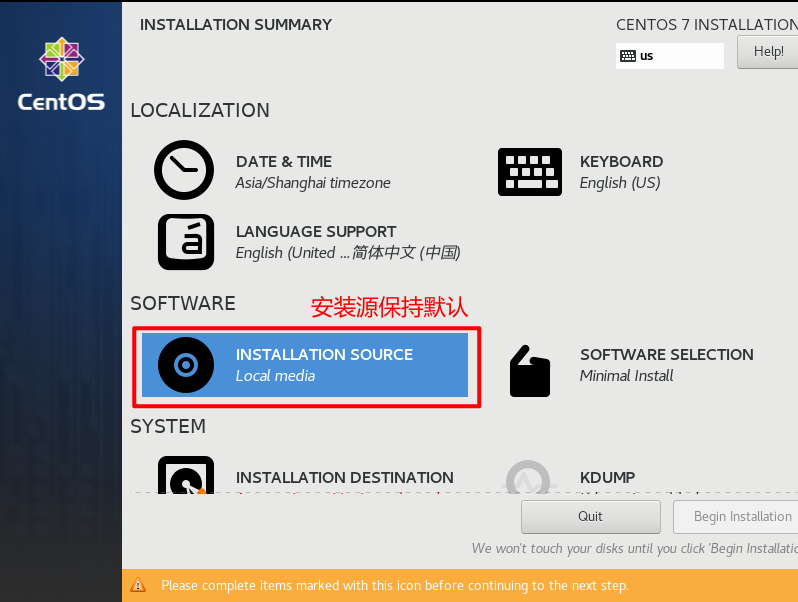Image resolution: width=798 pixels, height=602 pixels.
Task: Open the Software Selection package icon
Action: click(x=530, y=371)
